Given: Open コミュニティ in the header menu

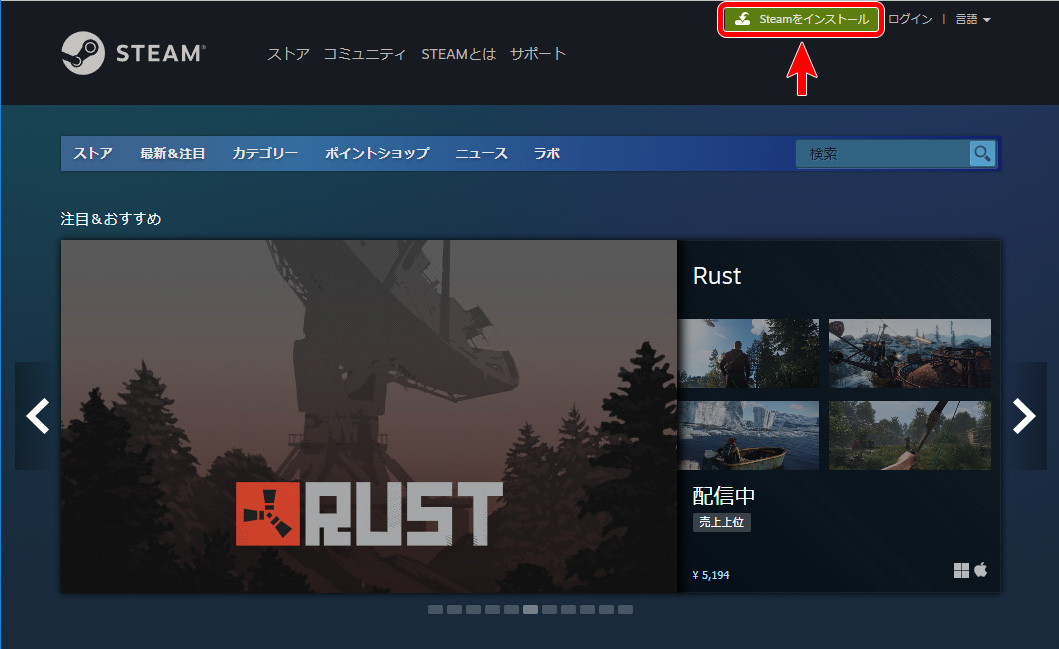Looking at the screenshot, I should point(365,54).
